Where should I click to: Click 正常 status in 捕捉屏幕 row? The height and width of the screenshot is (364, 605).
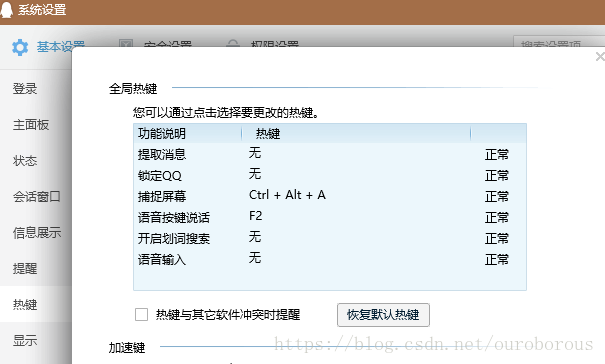497,196
